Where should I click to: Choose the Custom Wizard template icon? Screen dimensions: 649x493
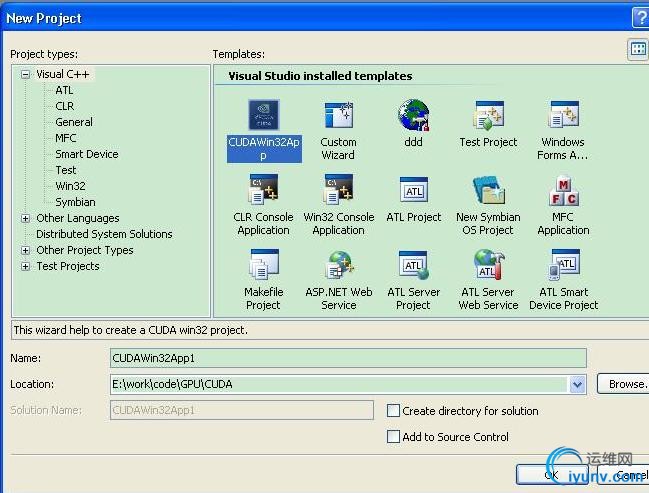(x=339, y=115)
